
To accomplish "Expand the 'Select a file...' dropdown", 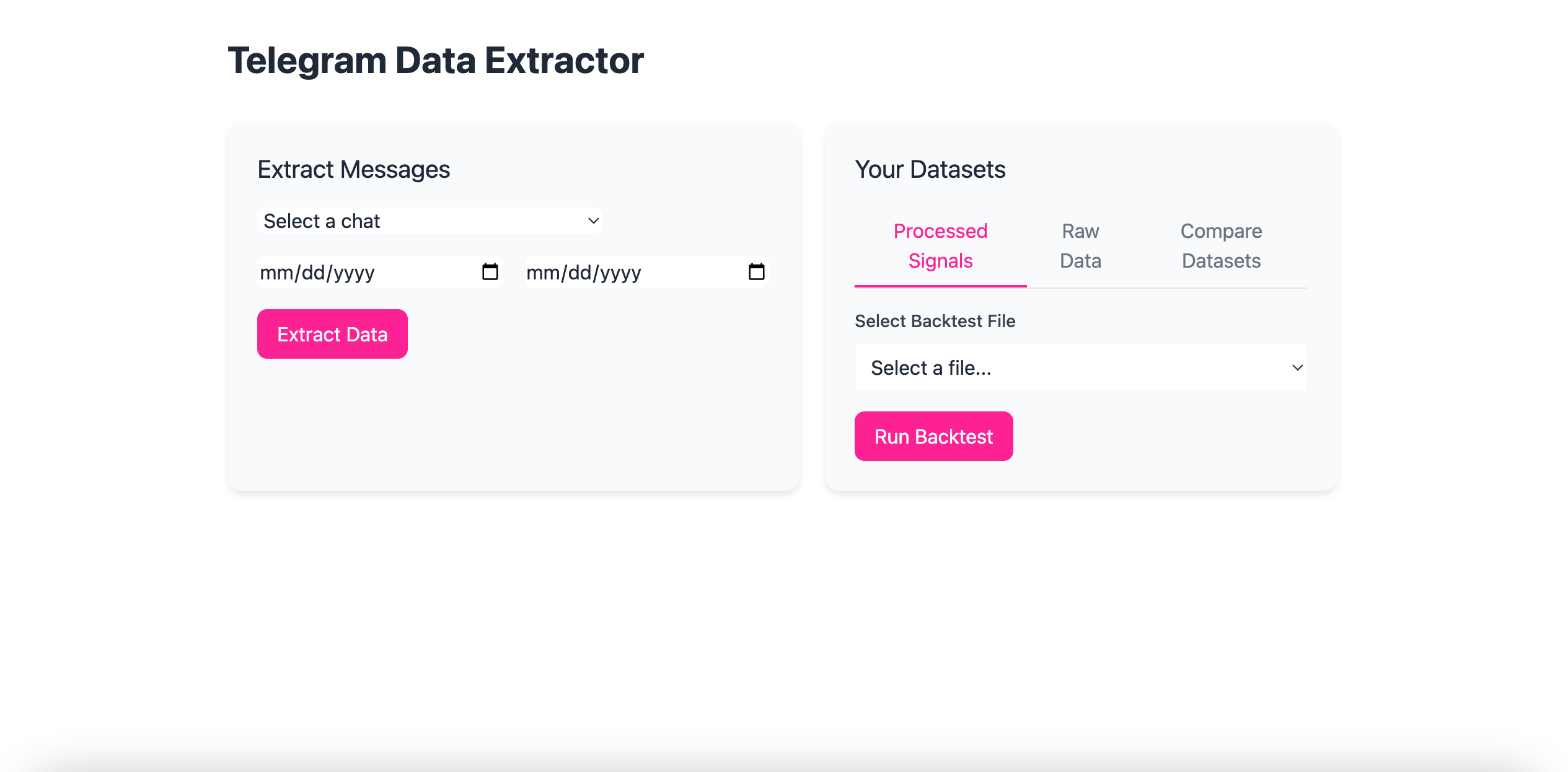I will pos(1081,368).
